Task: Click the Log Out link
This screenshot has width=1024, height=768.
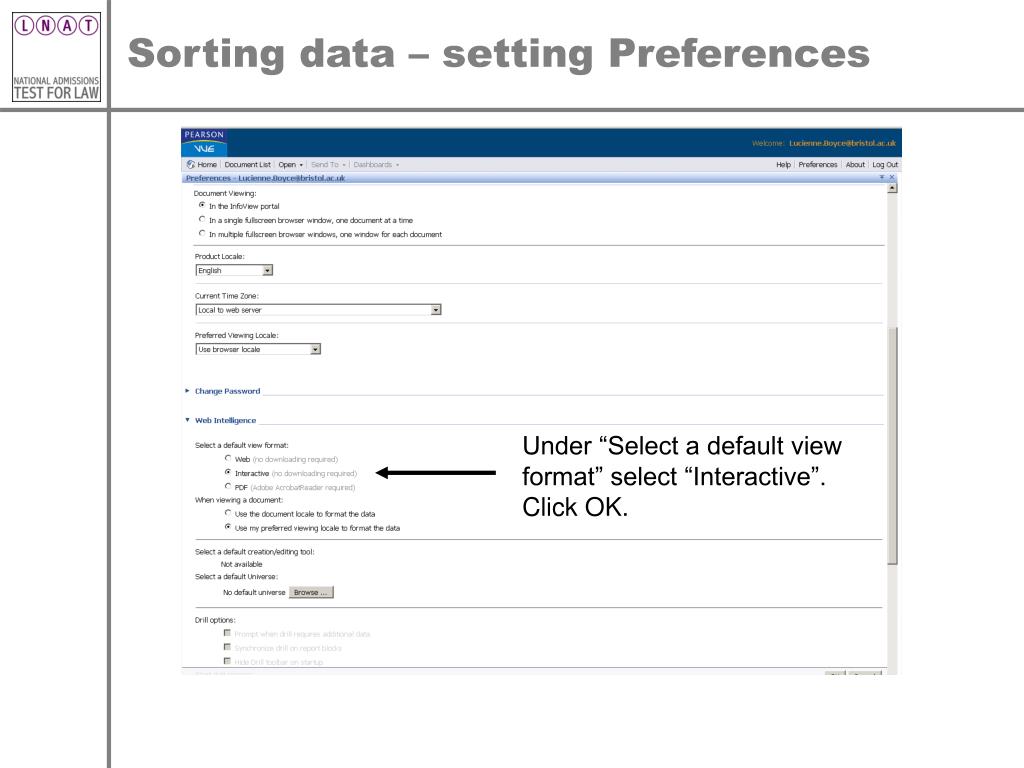Action: pos(885,164)
